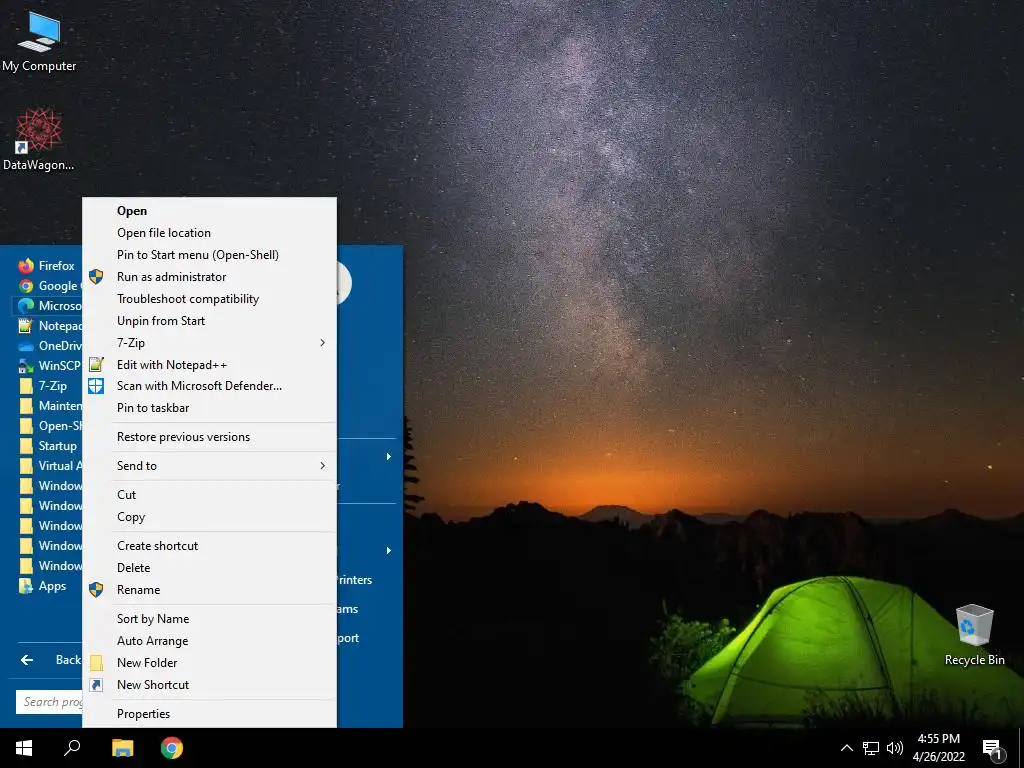This screenshot has width=1024, height=768.
Task: Choose New Shortcut in context menu
Action: (210, 684)
